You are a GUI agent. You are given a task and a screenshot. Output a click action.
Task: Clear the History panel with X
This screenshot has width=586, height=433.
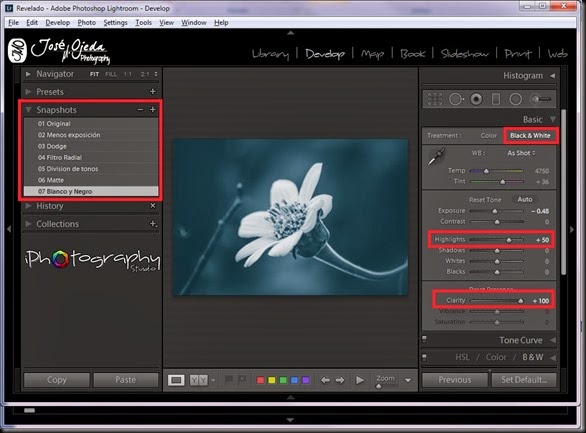tap(152, 205)
